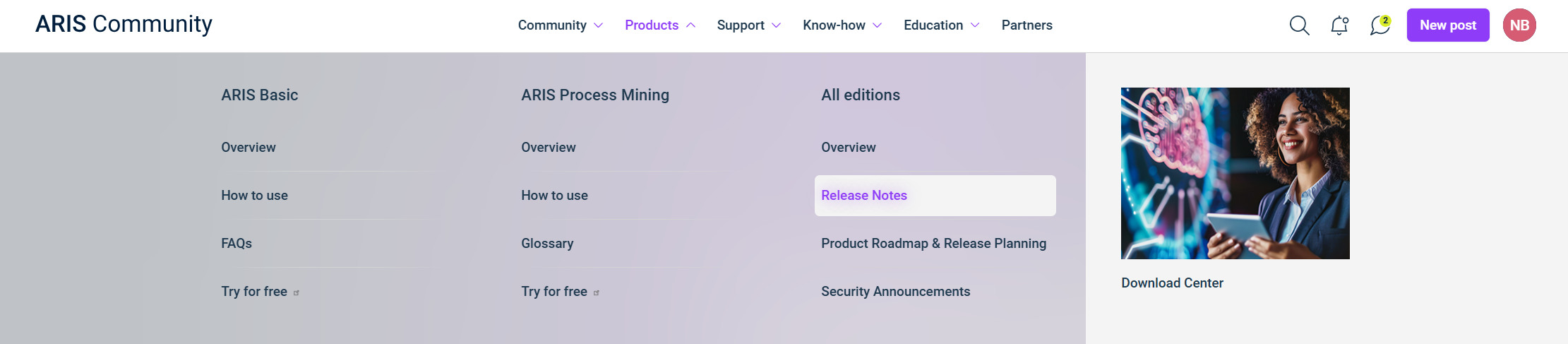Expand the Education dropdown menu
Screen dimensions: 1568x344
(x=942, y=25)
